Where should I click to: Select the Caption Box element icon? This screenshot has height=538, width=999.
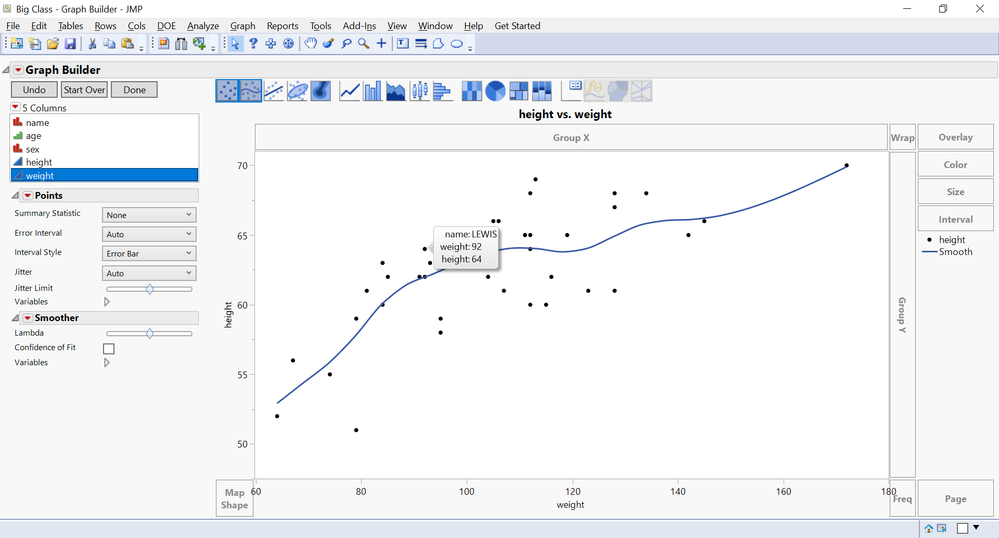click(x=571, y=91)
